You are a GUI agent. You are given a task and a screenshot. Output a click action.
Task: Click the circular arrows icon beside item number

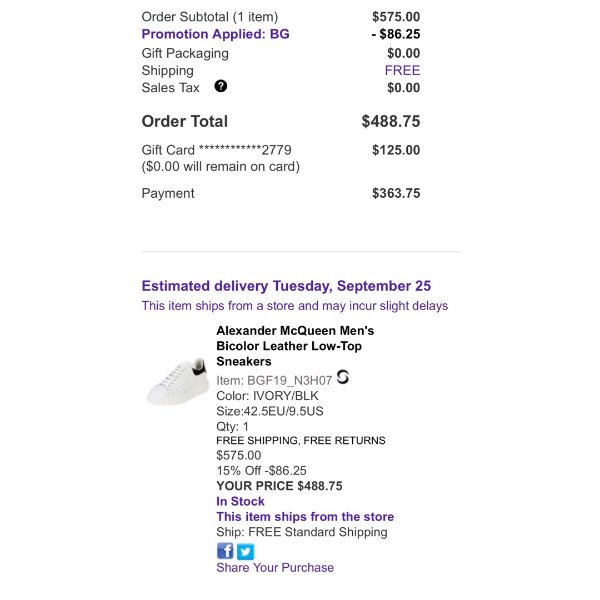click(342, 377)
